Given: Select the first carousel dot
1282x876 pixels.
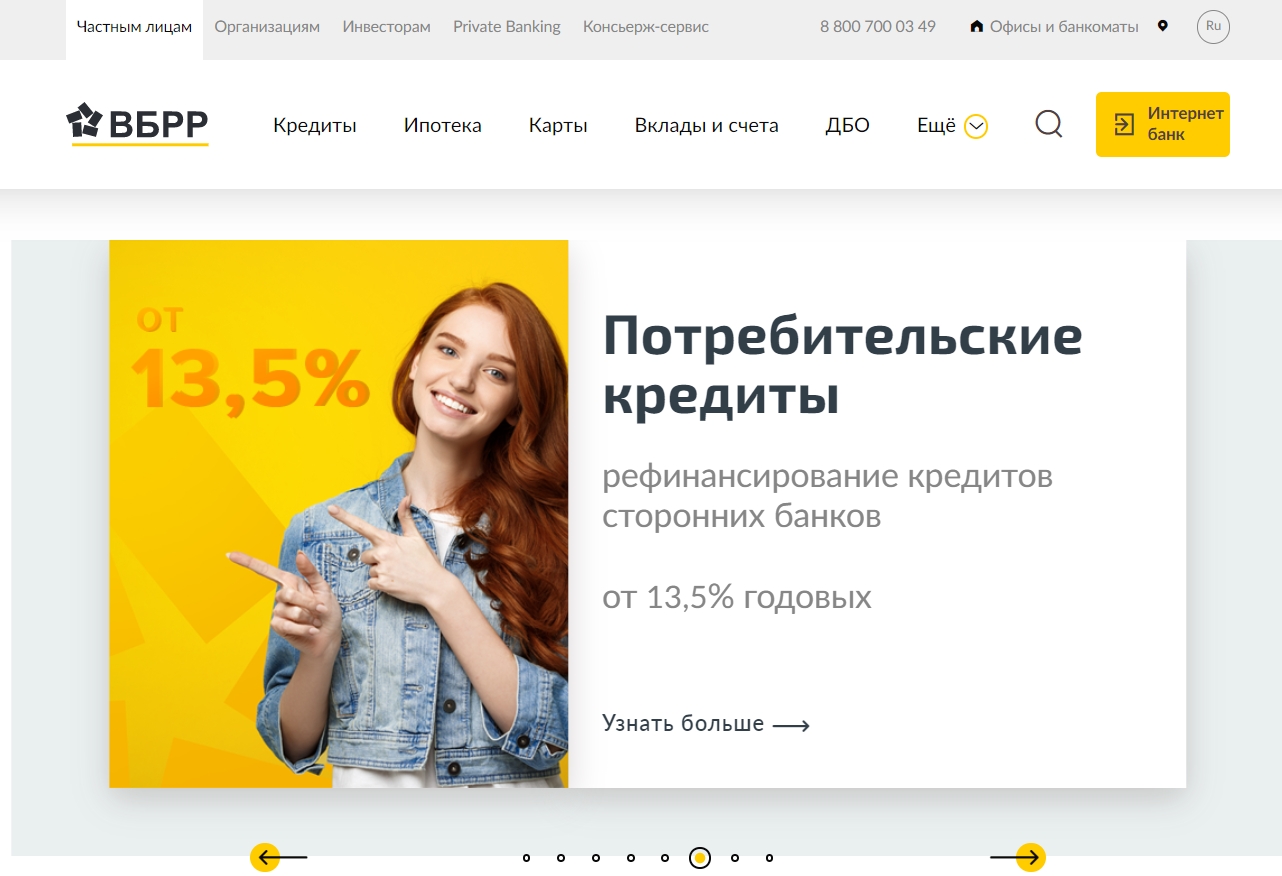Looking at the screenshot, I should click(x=527, y=858).
